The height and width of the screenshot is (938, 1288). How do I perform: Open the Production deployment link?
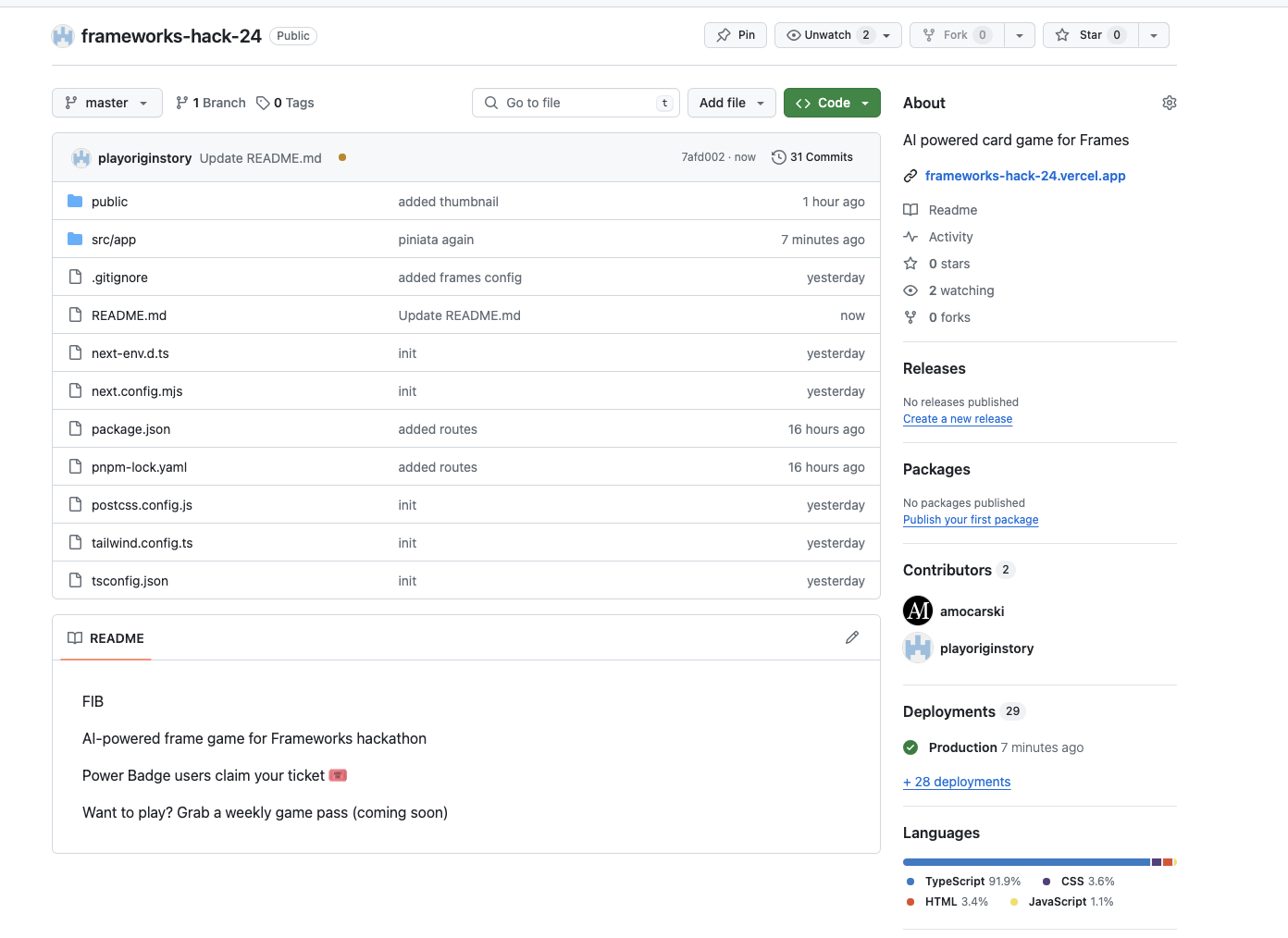click(x=962, y=747)
